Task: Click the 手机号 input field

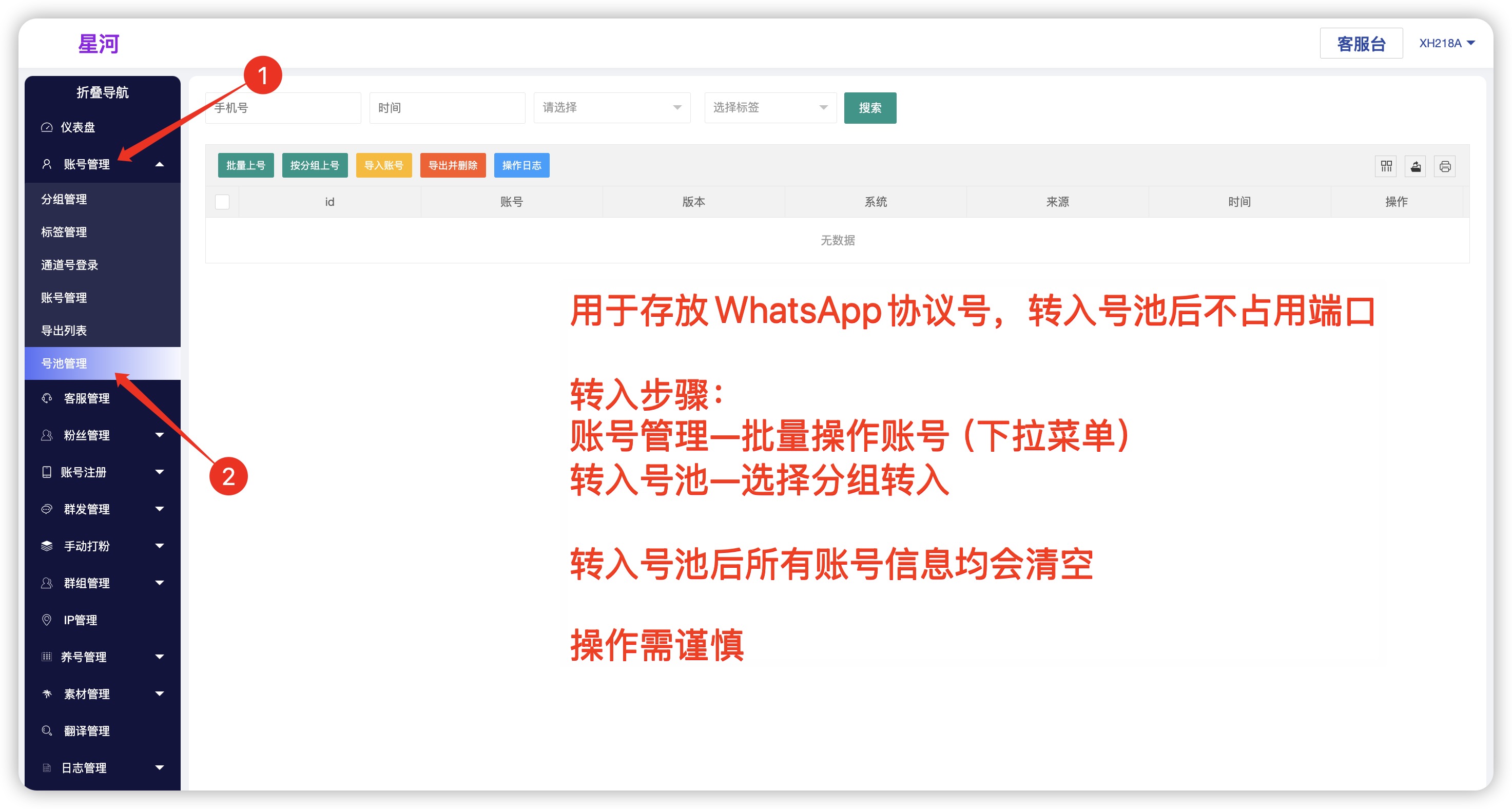Action: coord(283,108)
